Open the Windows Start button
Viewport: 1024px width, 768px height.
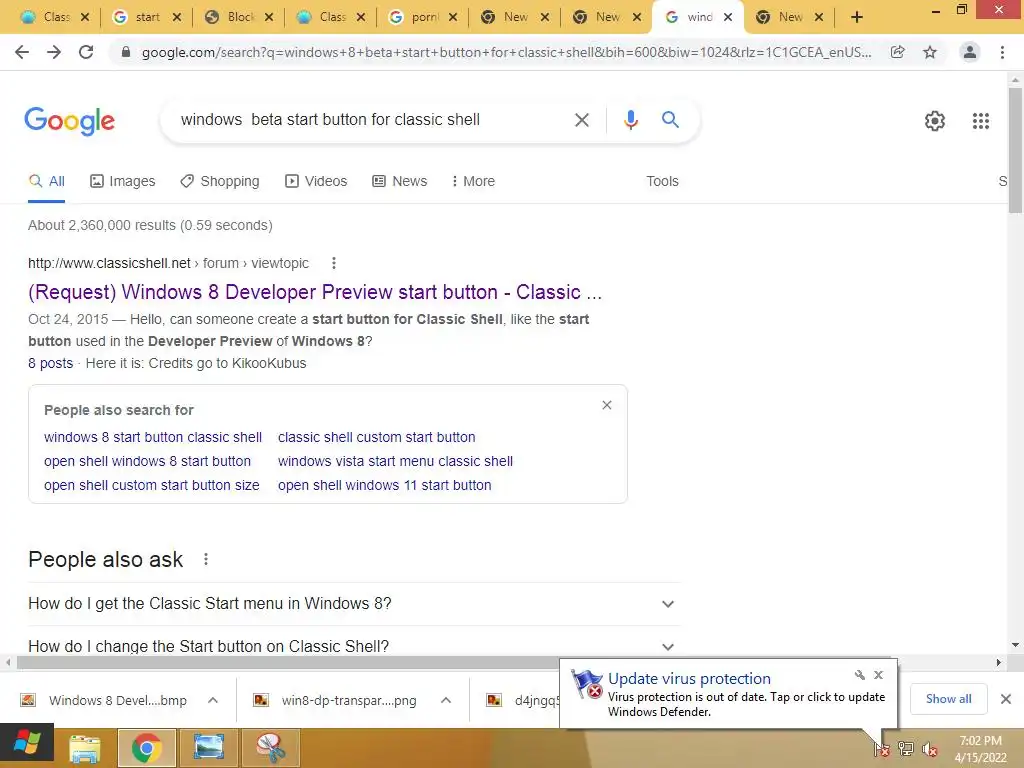(x=27, y=744)
